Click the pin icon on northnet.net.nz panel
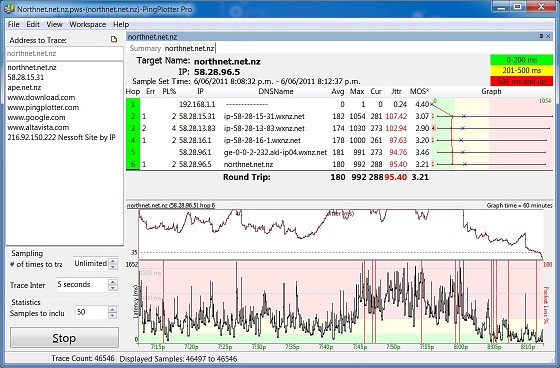Screen dimensions: 560x368 (541, 36)
